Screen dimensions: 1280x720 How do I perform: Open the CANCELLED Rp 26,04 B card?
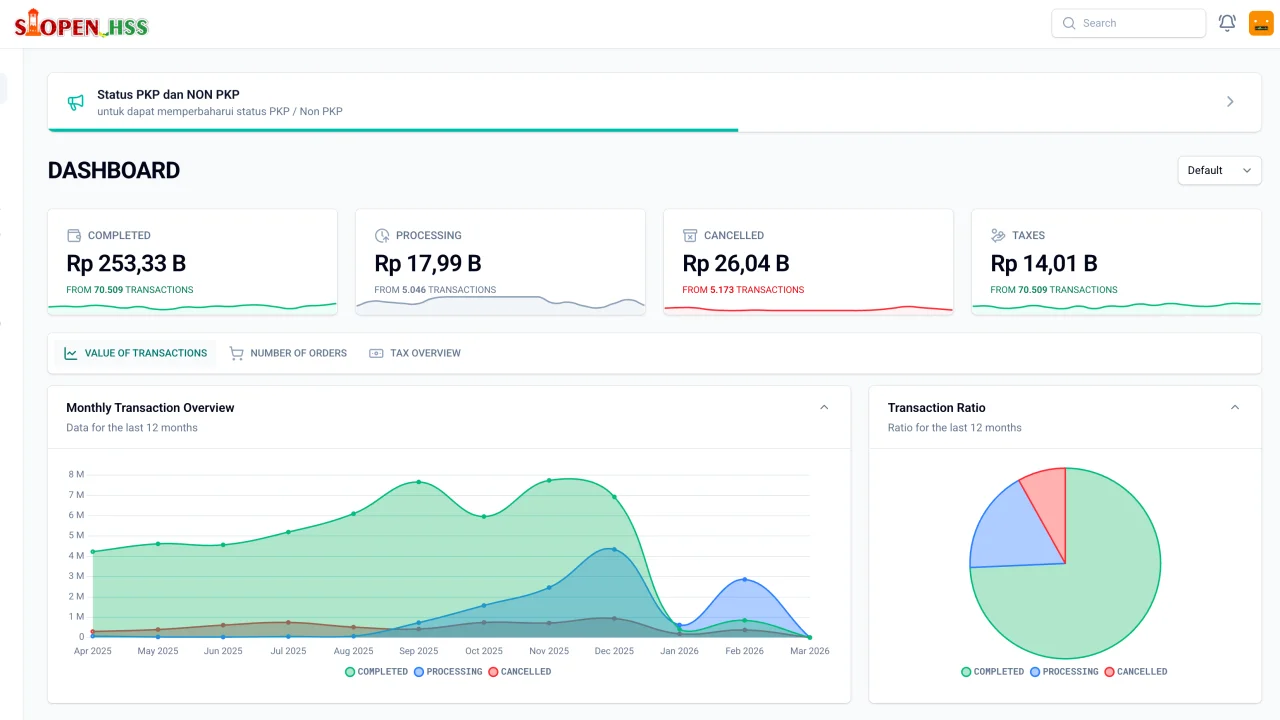tap(808, 262)
